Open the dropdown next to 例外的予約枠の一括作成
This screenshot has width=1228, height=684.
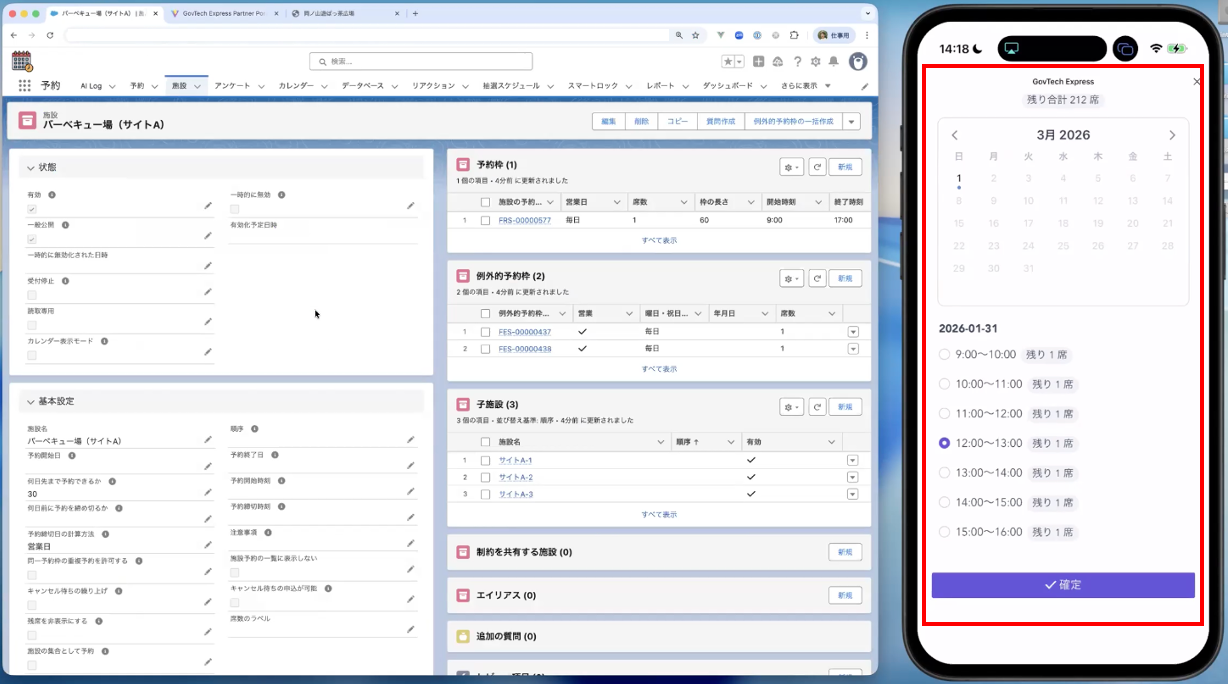[x=851, y=121]
